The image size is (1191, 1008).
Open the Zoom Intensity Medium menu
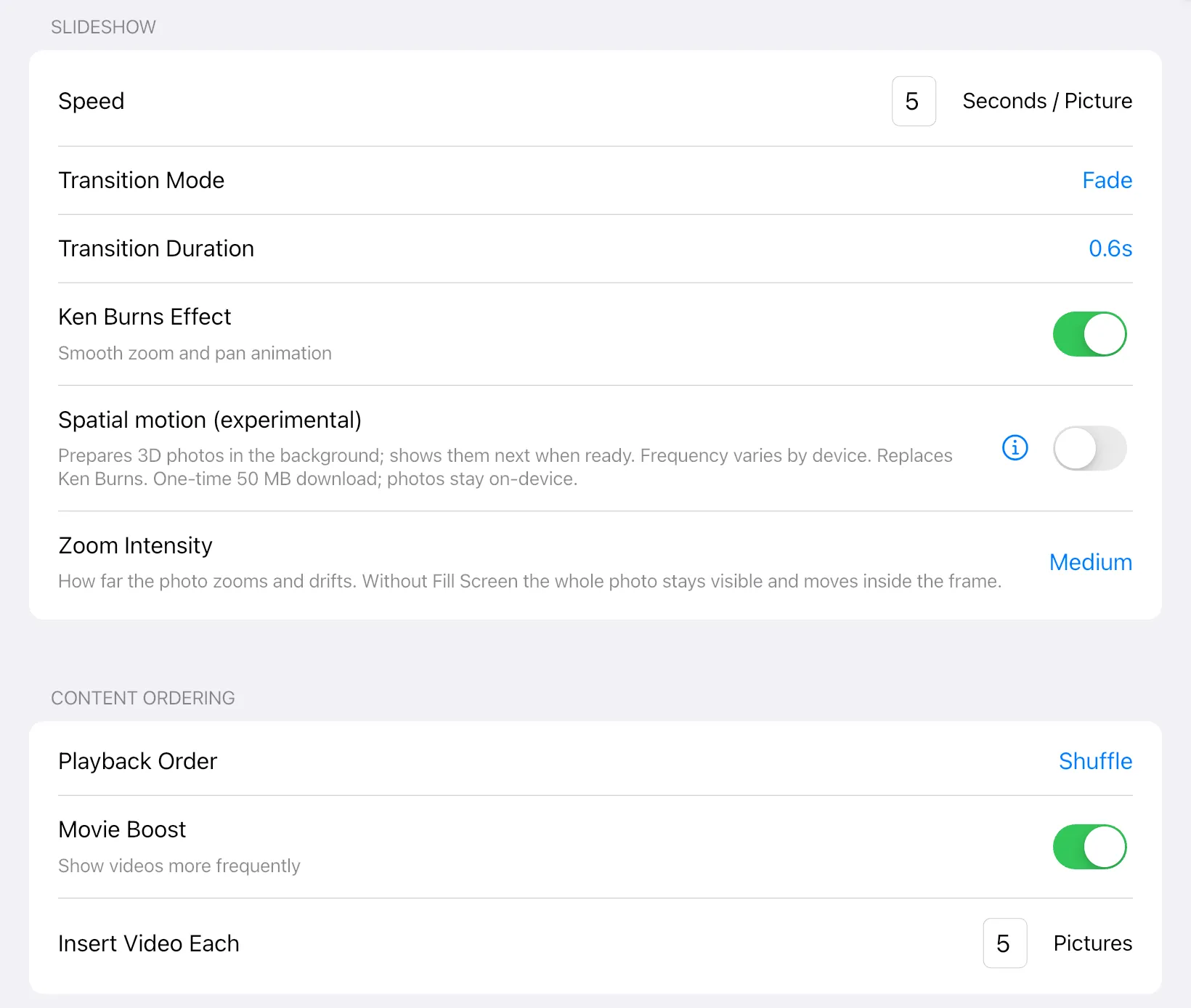(x=1090, y=562)
